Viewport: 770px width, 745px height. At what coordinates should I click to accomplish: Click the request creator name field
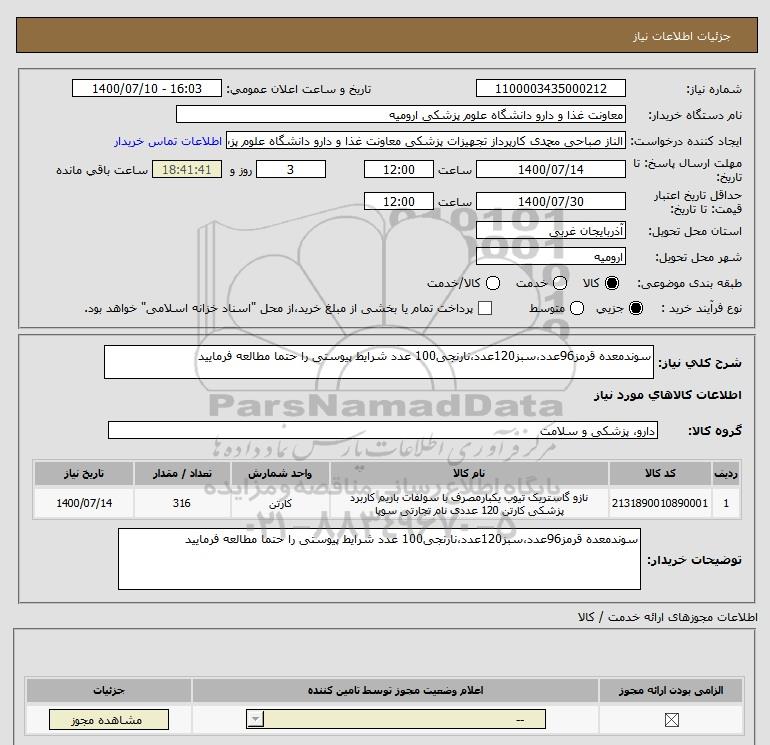tap(426, 141)
